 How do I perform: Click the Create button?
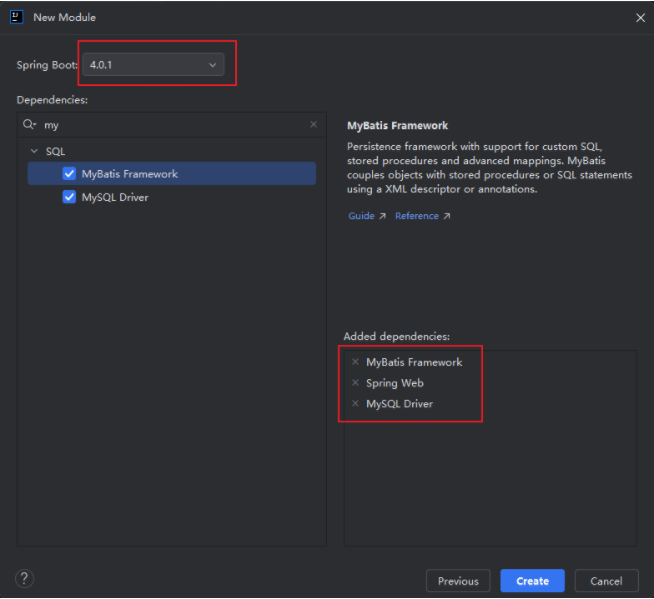point(532,581)
